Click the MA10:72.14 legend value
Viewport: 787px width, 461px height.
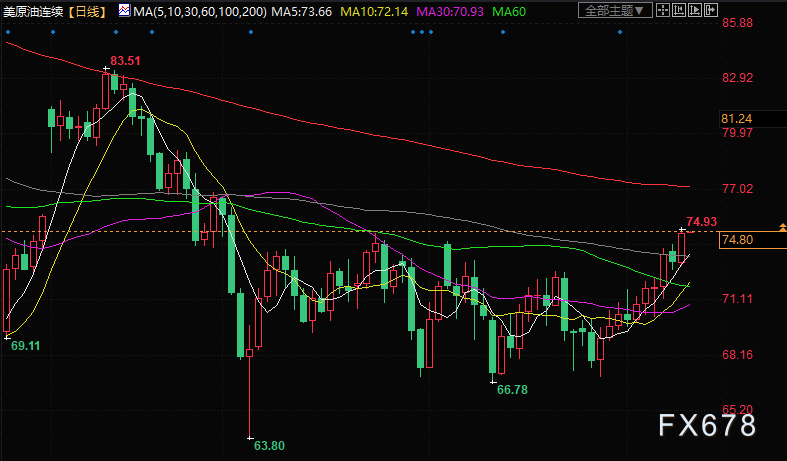[x=374, y=11]
